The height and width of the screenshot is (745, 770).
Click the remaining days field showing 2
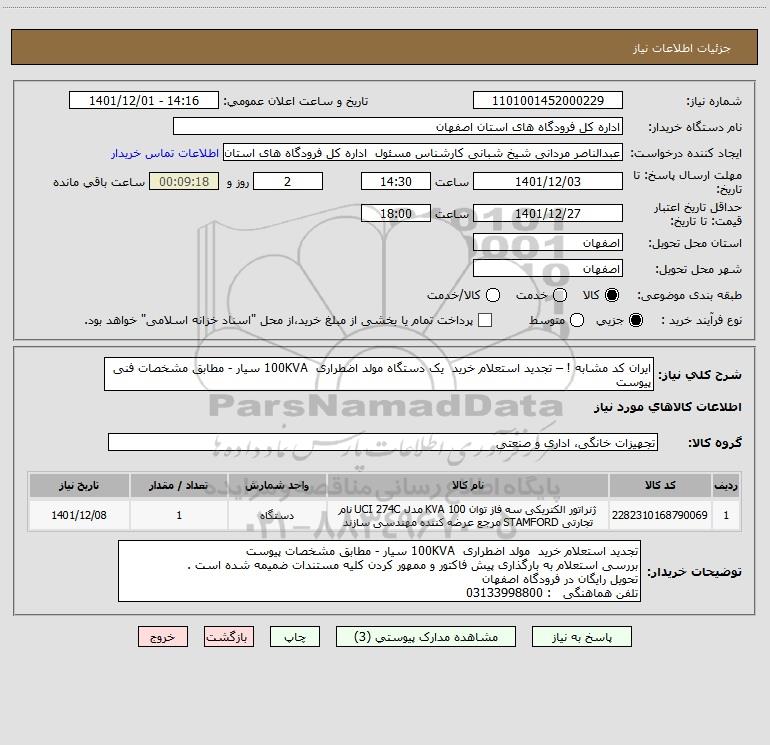(x=288, y=181)
